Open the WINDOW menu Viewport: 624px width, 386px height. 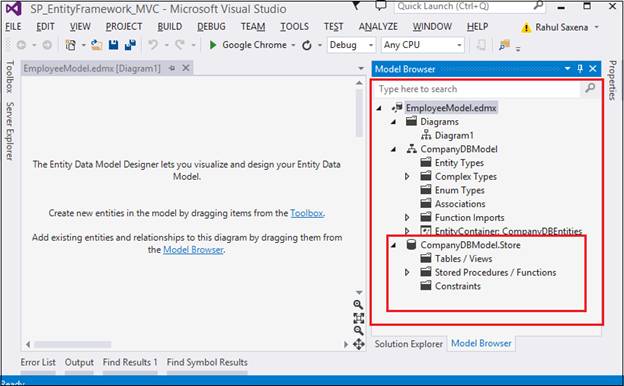(x=432, y=27)
